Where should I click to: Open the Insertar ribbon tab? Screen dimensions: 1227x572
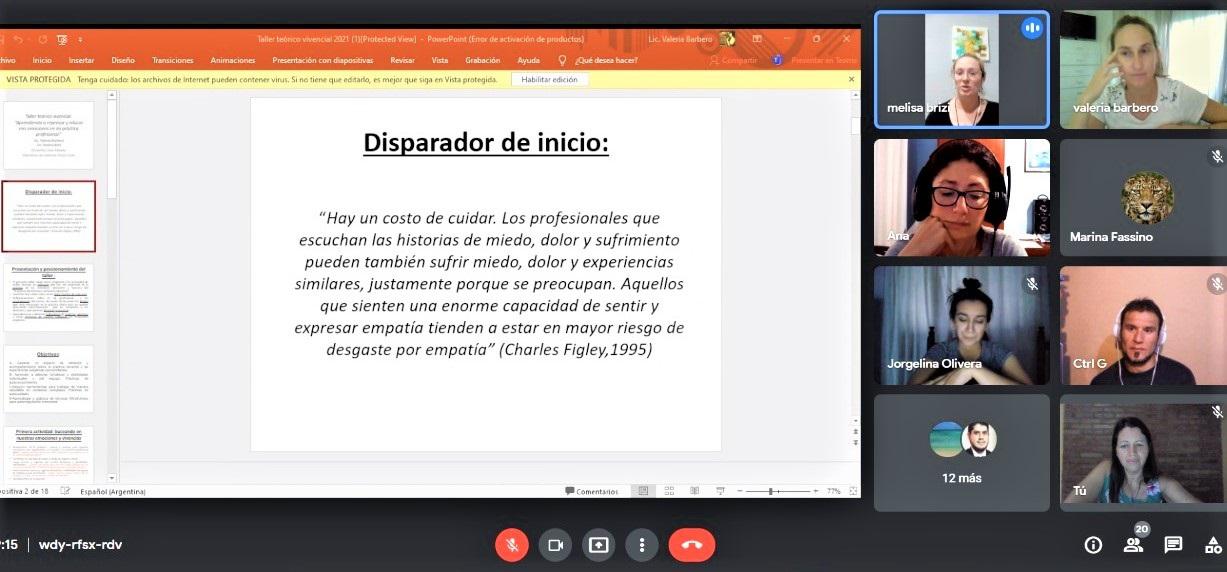[81, 60]
